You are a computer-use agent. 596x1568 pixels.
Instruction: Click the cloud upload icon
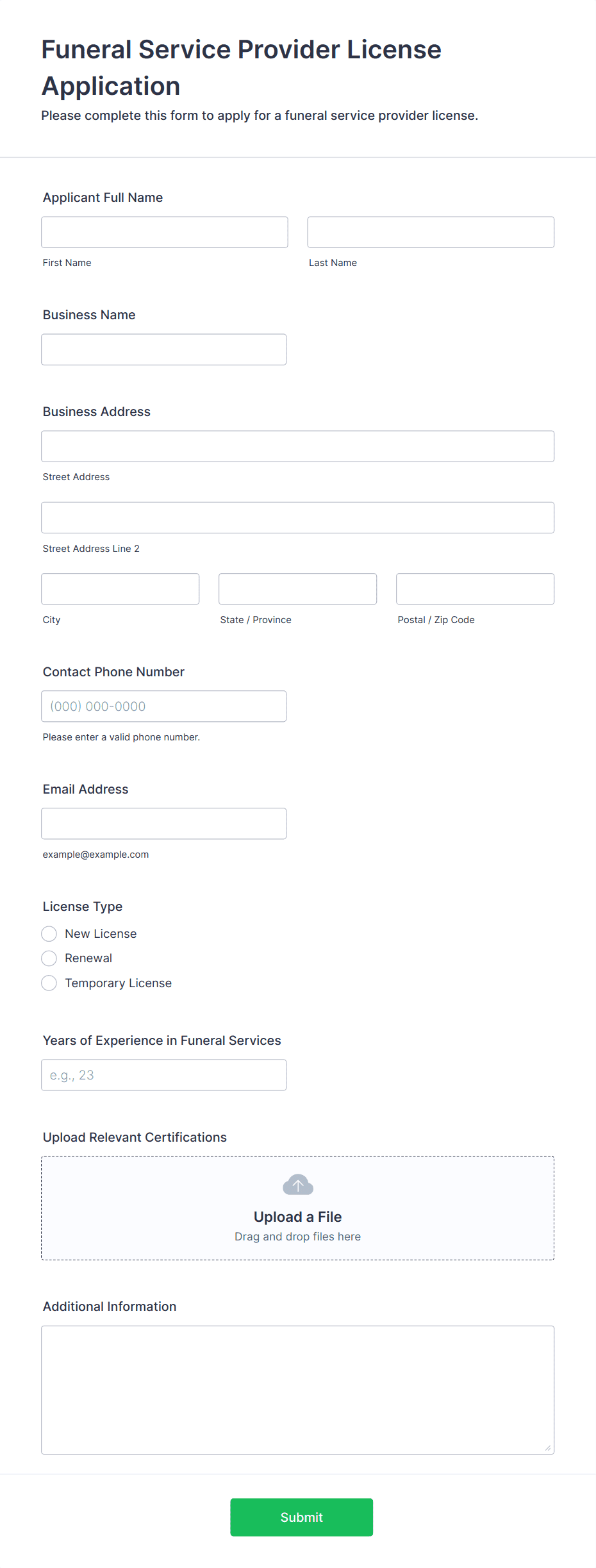tap(298, 1185)
